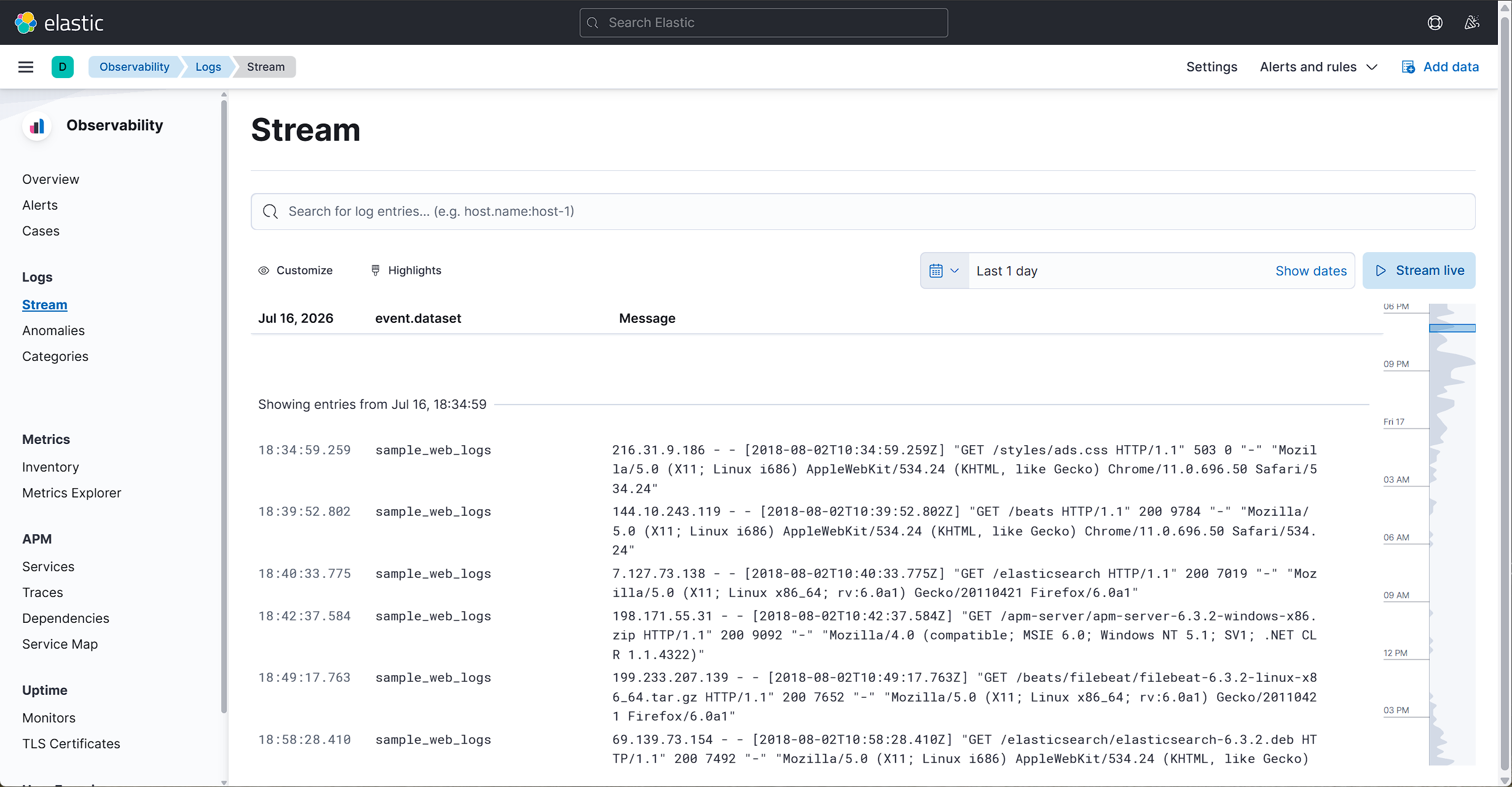This screenshot has height=787, width=1512.
Task: Open Inventory under Metrics
Action: click(x=50, y=467)
